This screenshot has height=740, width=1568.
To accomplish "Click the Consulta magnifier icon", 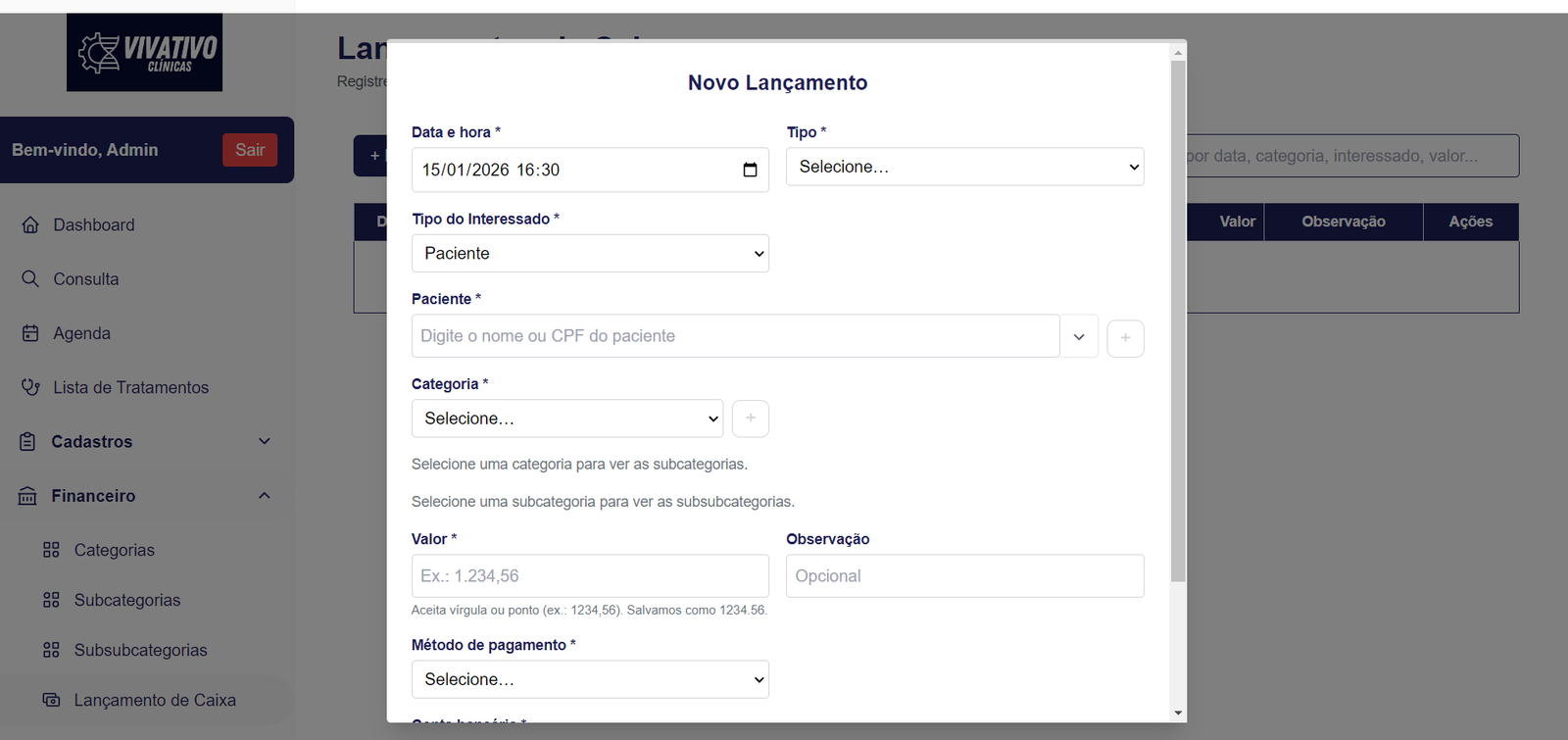I will [x=30, y=278].
